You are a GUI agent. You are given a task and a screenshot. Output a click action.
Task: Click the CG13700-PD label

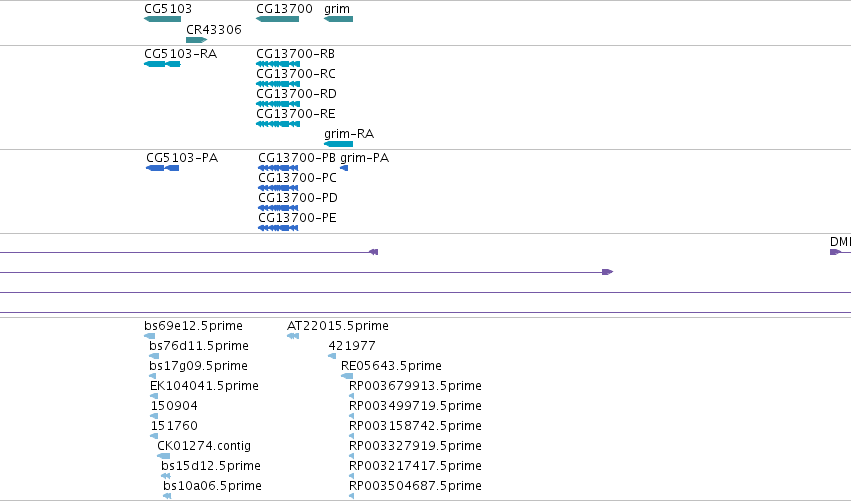pos(298,198)
